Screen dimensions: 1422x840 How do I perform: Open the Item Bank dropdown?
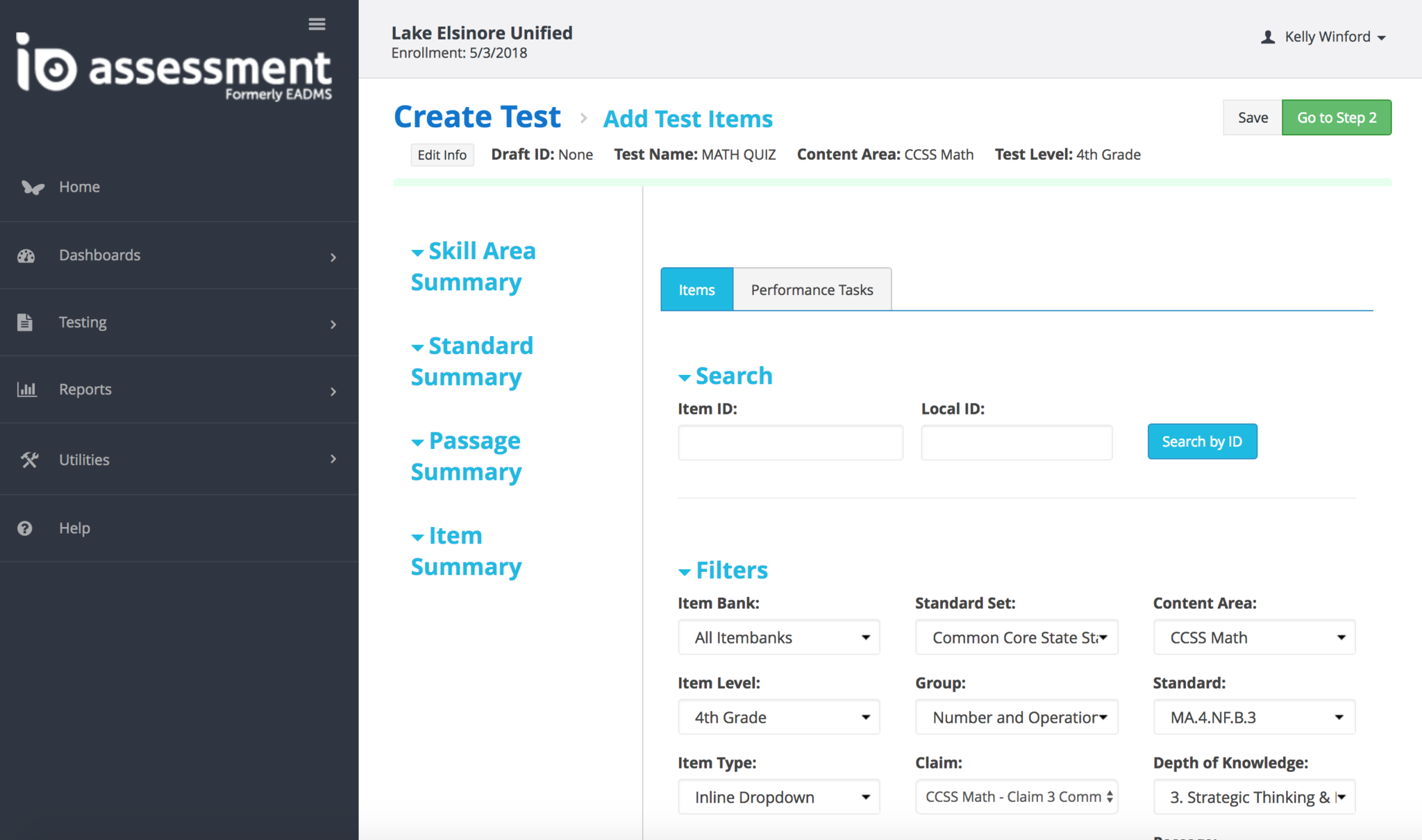(778, 637)
